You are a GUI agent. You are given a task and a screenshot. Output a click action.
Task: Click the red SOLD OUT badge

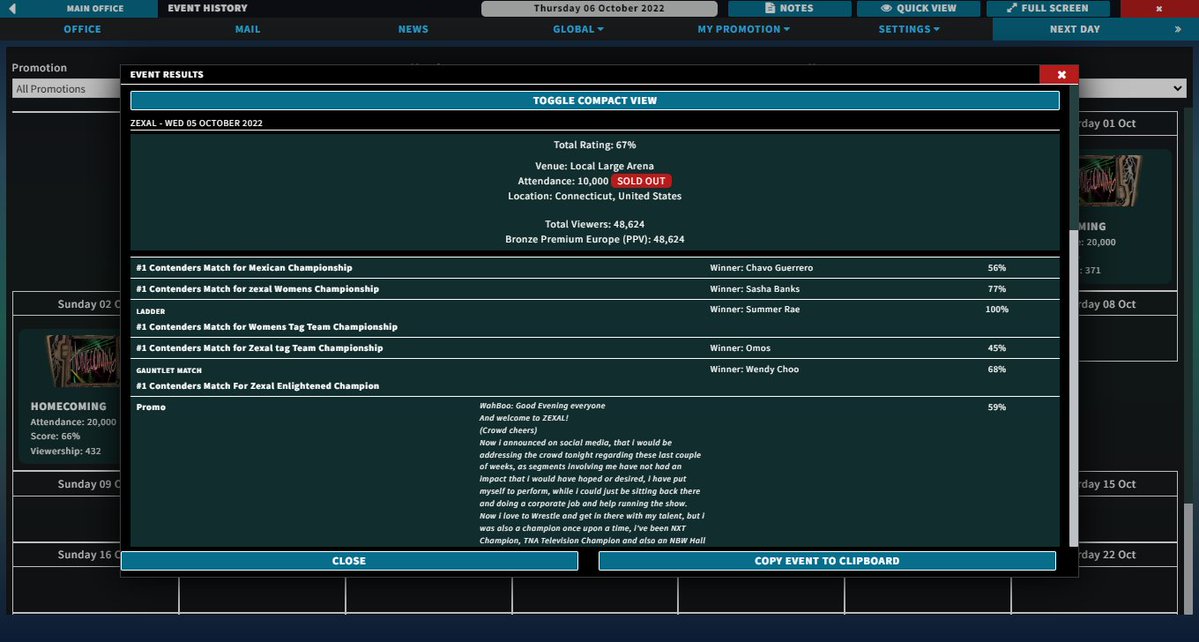click(x=641, y=181)
